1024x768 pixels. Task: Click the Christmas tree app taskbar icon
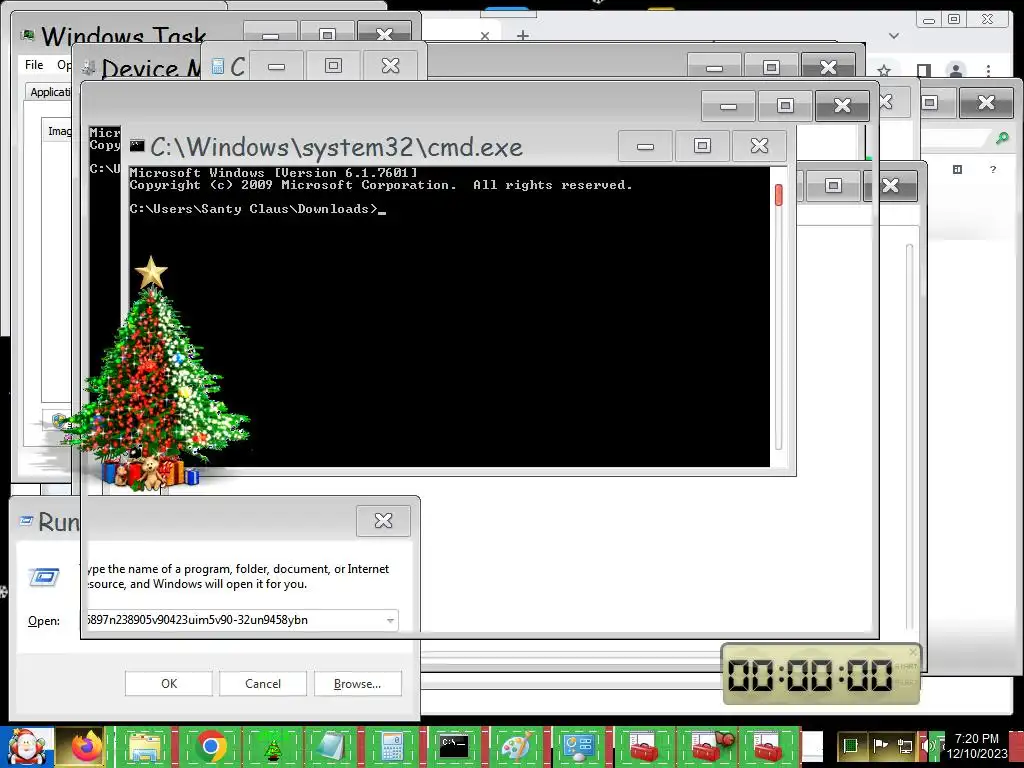272,747
